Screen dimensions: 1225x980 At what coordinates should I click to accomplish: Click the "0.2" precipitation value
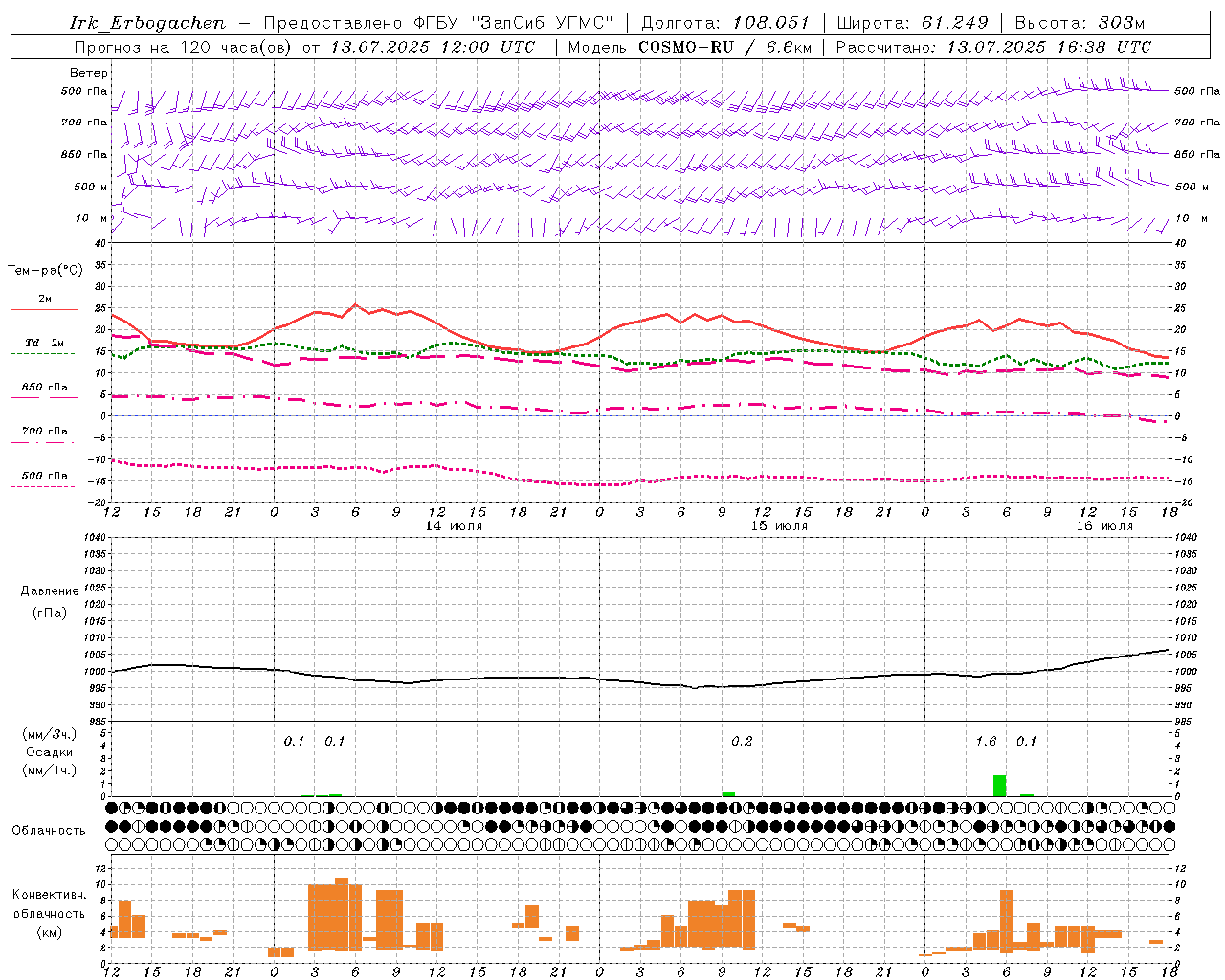click(x=742, y=741)
